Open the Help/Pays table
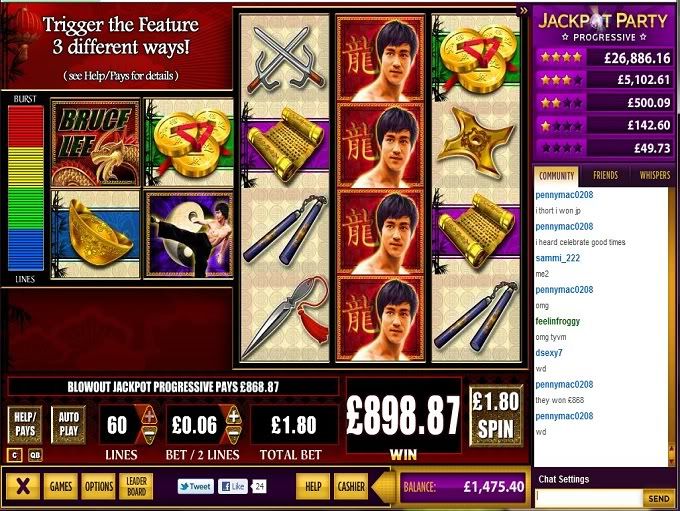 pyautogui.click(x=25, y=424)
